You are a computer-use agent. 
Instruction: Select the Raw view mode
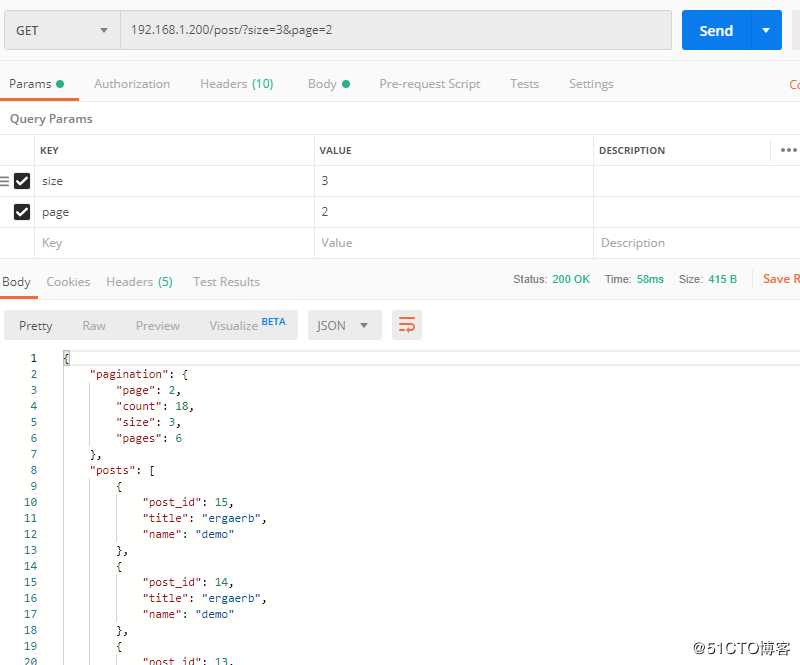[94, 326]
